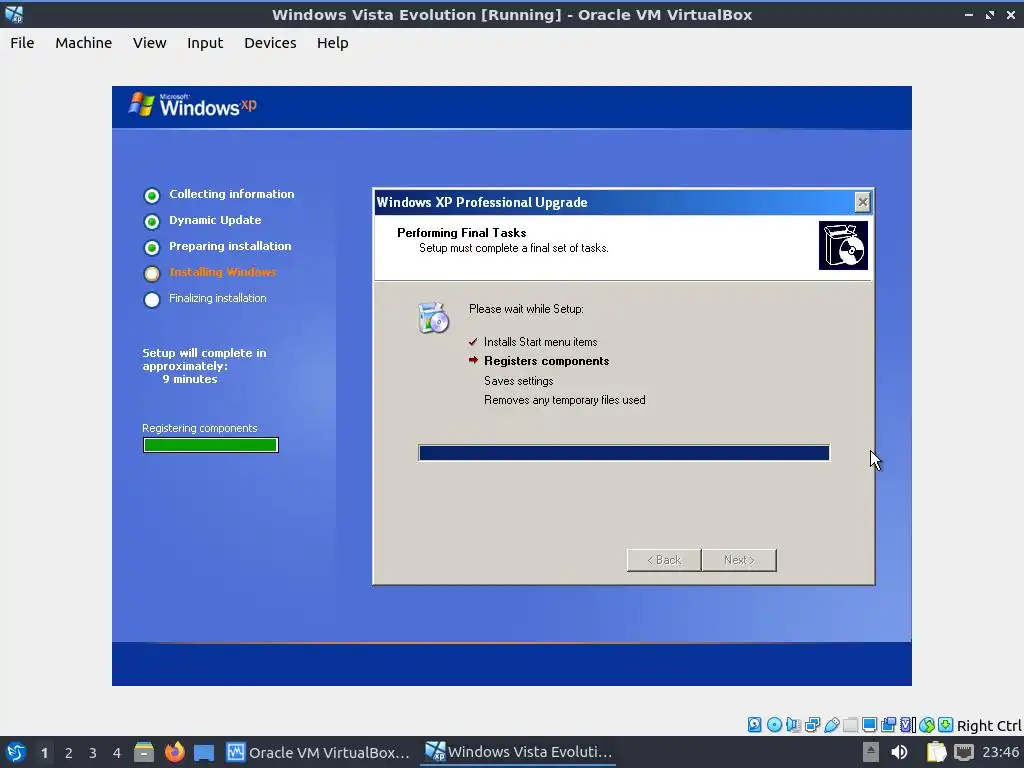The width and height of the screenshot is (1024, 768).
Task: Click the Right Ctrl host key label
Action: (989, 726)
